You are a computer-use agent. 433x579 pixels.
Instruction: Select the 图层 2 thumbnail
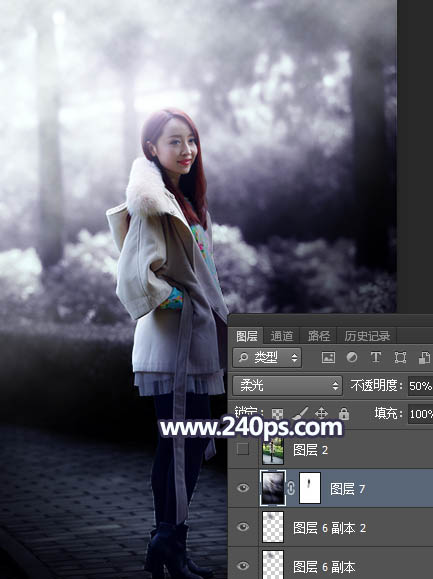(273, 450)
